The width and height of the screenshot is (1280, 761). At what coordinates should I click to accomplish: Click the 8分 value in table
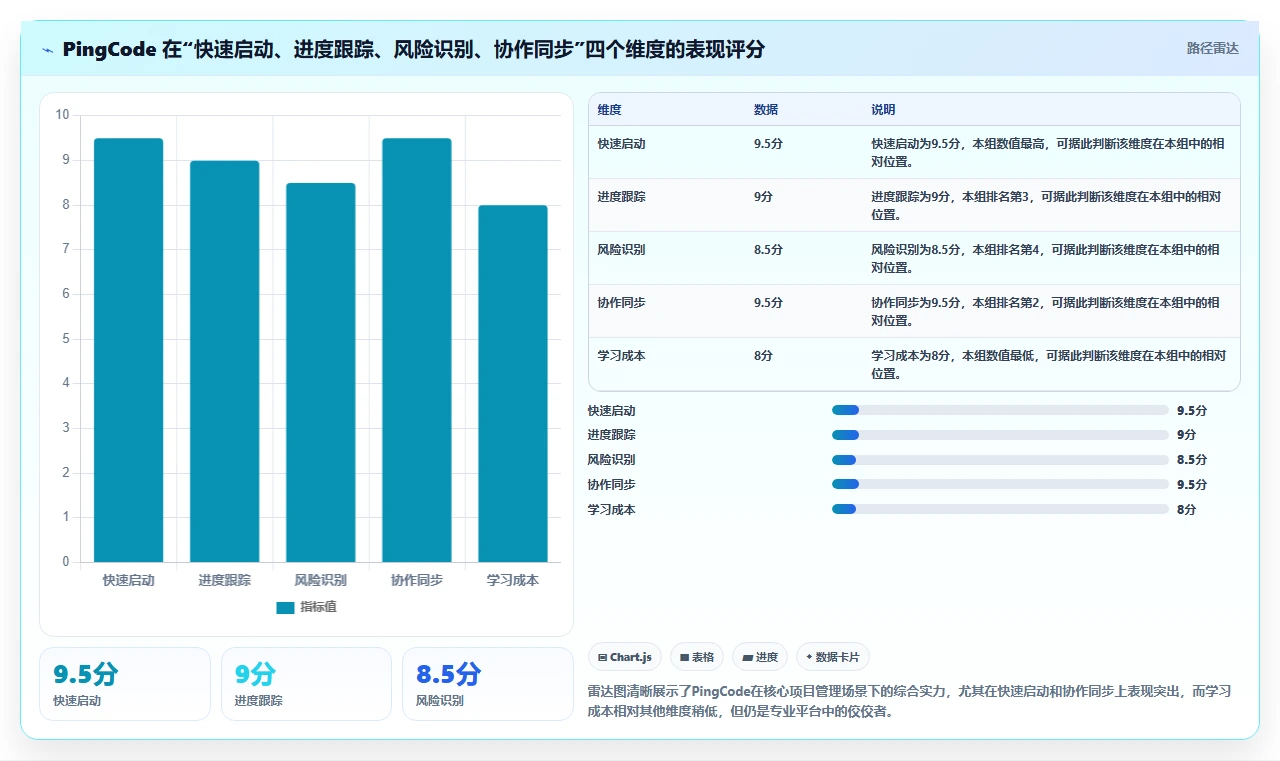point(763,356)
